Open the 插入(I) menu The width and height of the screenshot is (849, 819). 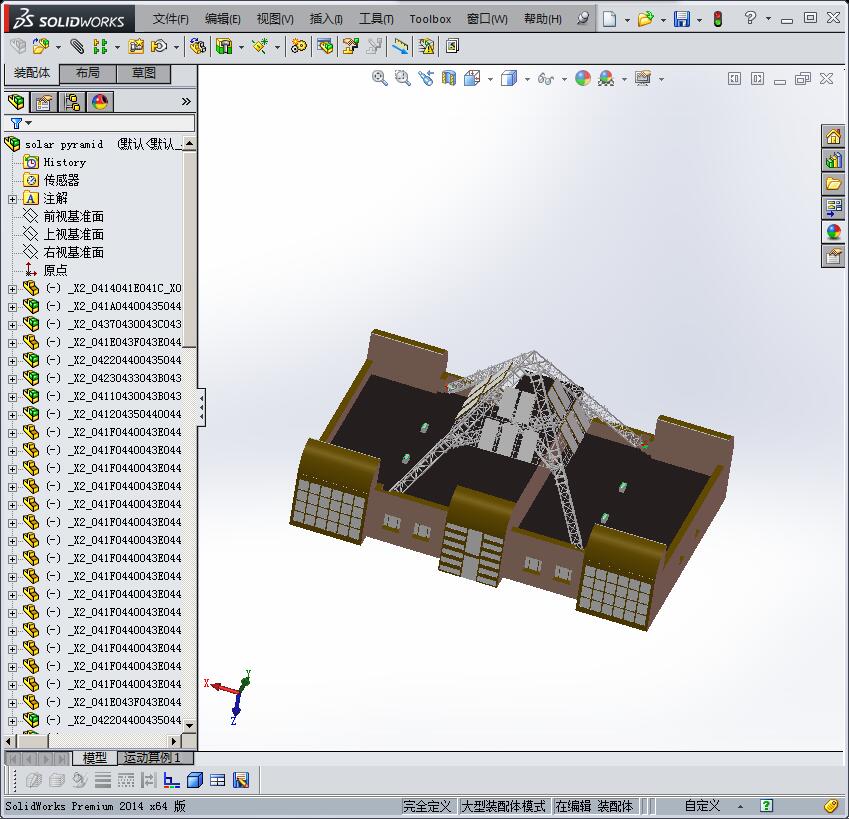[326, 19]
